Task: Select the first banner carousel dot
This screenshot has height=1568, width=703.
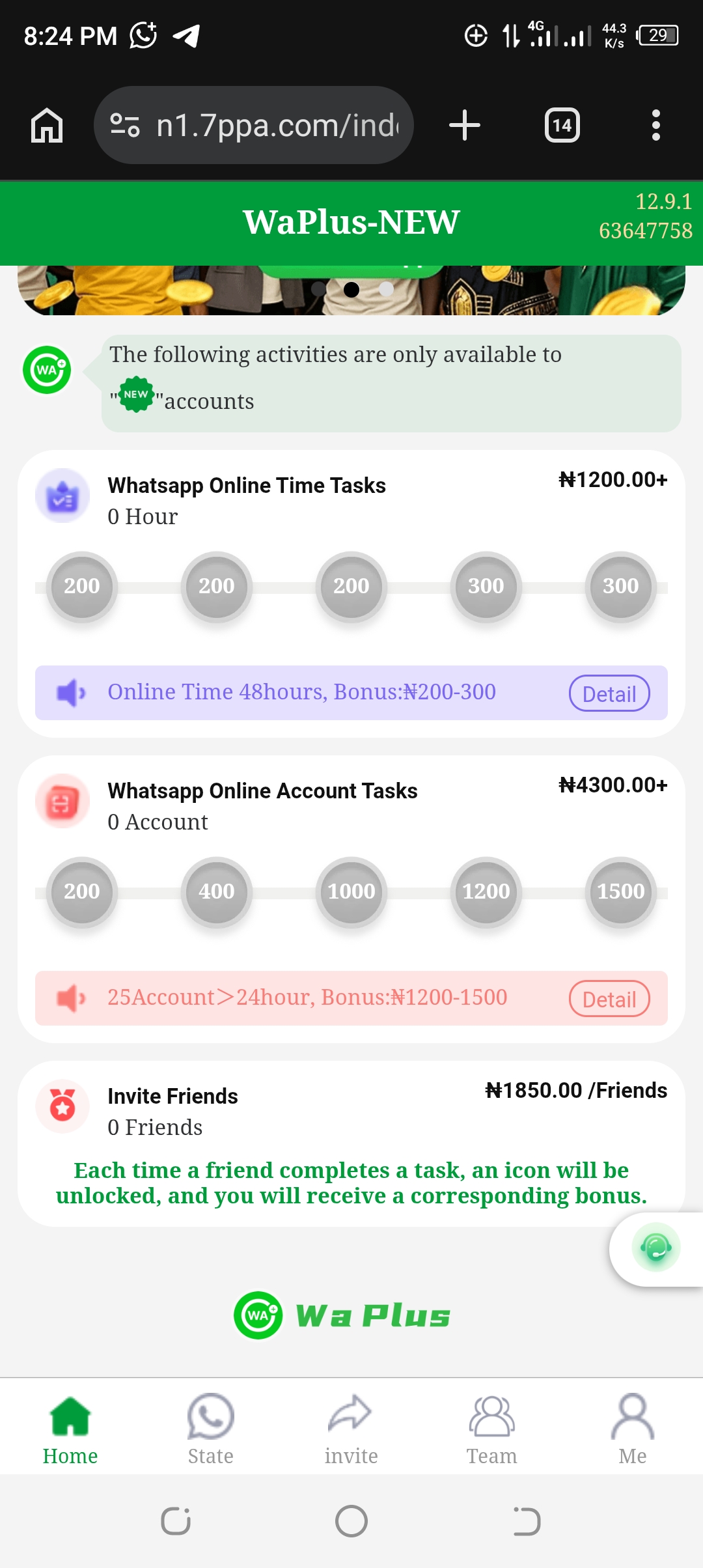Action: [x=318, y=289]
